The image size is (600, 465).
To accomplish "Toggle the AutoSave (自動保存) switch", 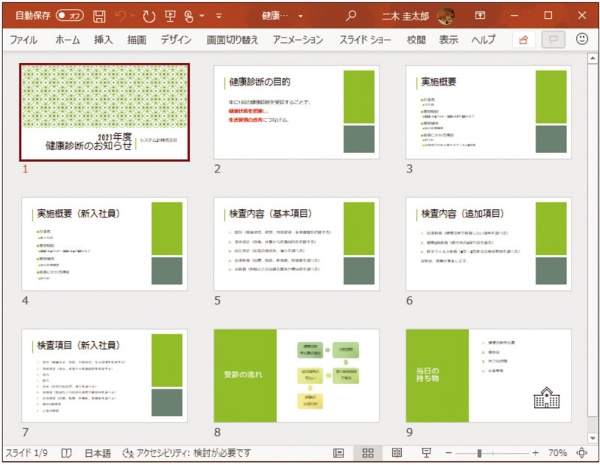I will pyautogui.click(x=70, y=16).
